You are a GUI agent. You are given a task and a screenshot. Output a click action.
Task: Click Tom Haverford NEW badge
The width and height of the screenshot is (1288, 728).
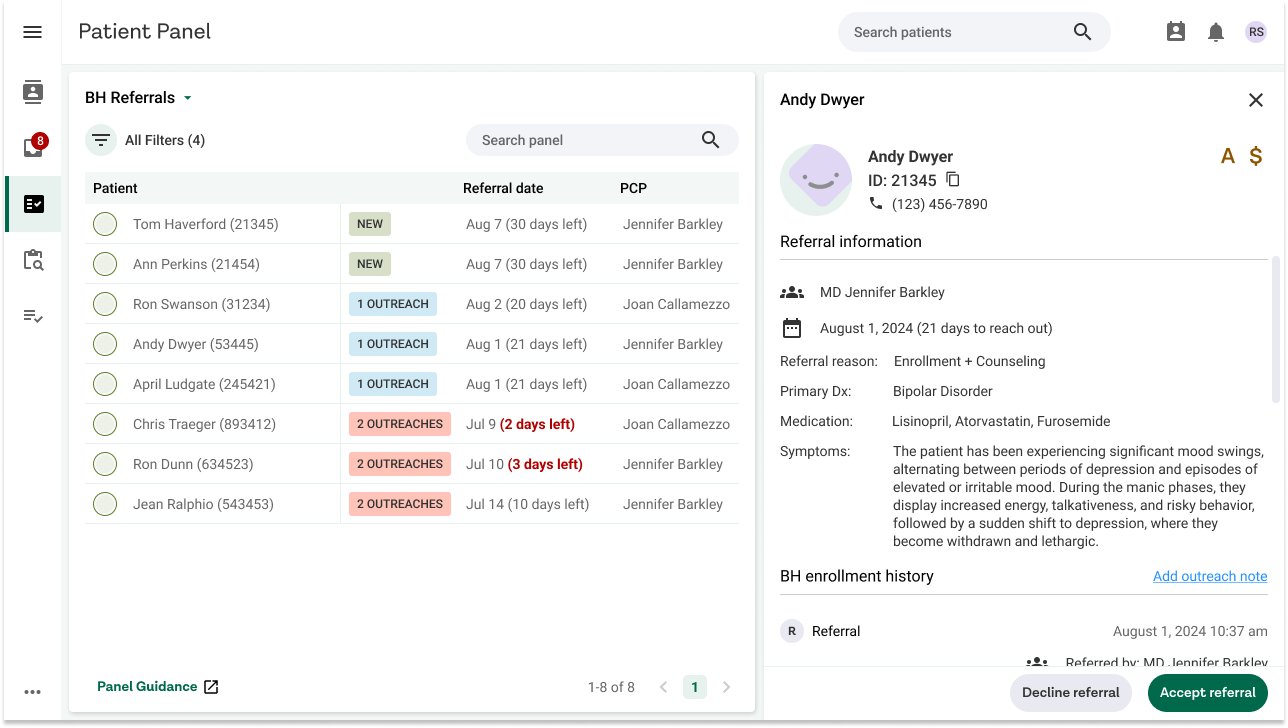(x=370, y=224)
